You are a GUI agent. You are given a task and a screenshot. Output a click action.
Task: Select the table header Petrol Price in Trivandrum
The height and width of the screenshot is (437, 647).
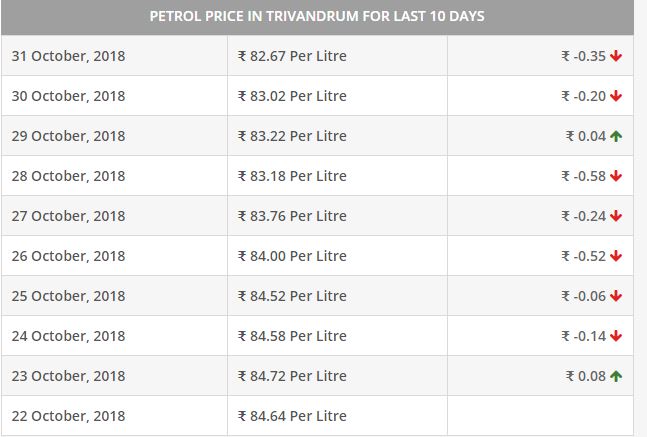click(x=317, y=17)
